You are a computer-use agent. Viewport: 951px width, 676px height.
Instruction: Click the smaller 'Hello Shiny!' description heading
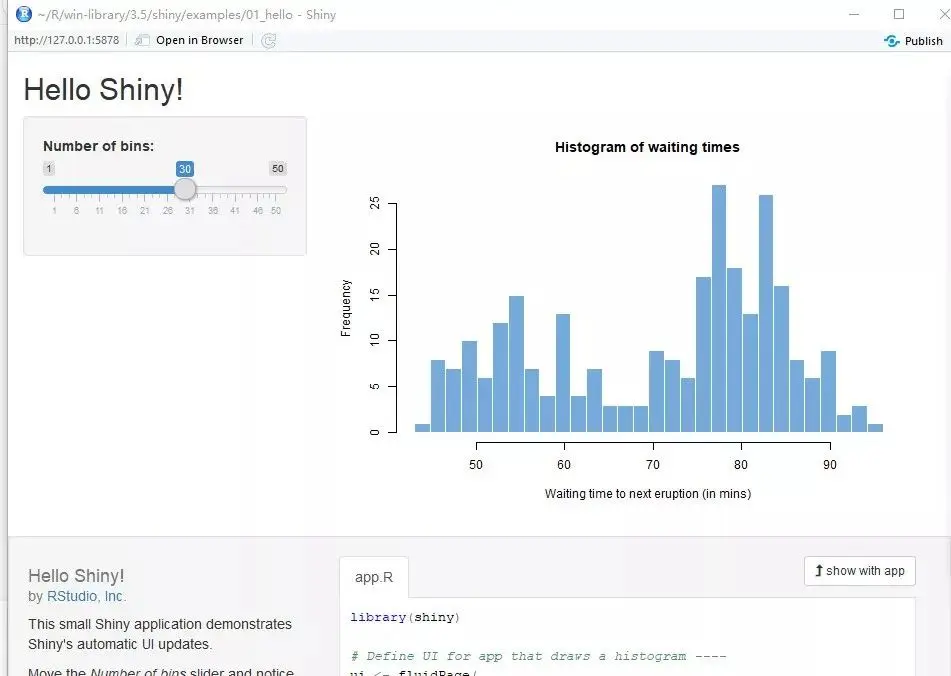tap(76, 576)
